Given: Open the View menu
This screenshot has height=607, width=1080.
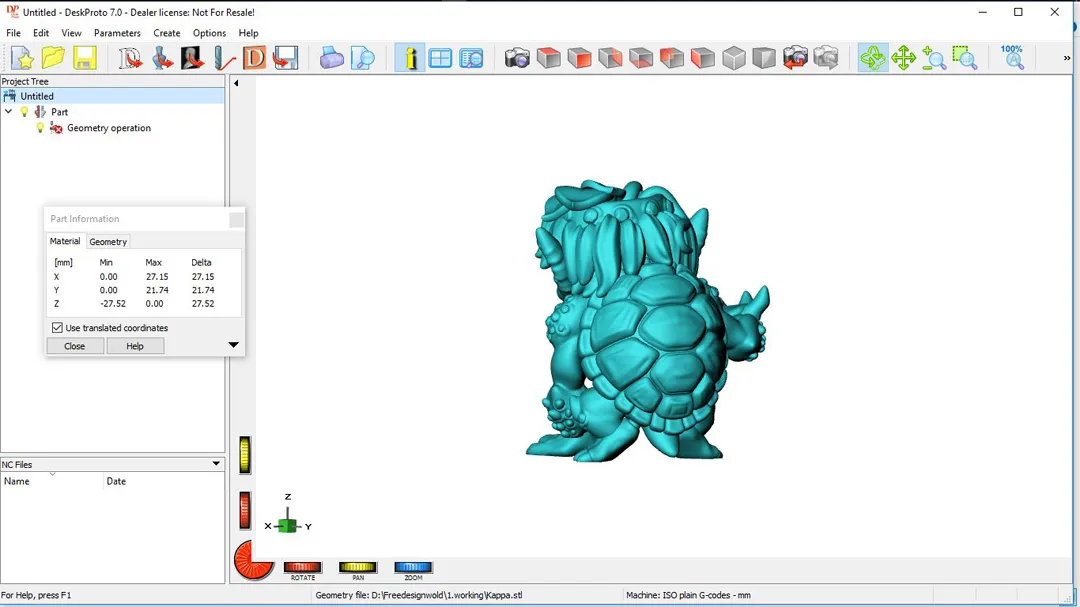Looking at the screenshot, I should 71,33.
